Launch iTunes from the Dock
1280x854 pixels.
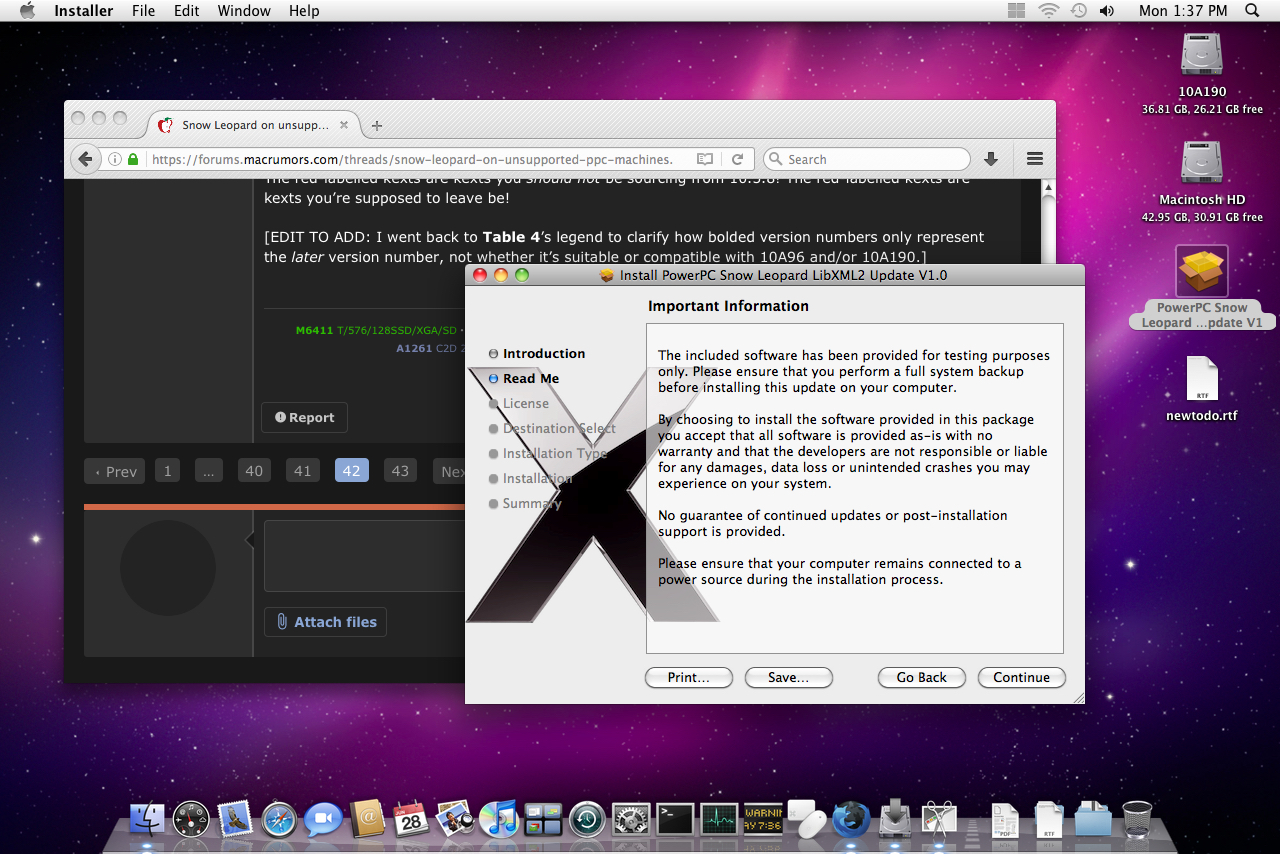pyautogui.click(x=498, y=819)
